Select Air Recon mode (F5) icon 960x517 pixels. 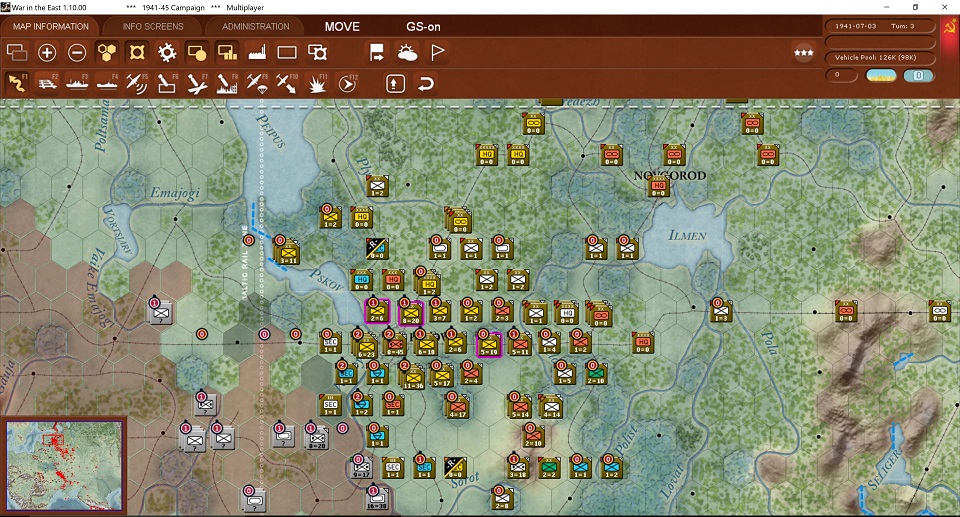(x=137, y=83)
